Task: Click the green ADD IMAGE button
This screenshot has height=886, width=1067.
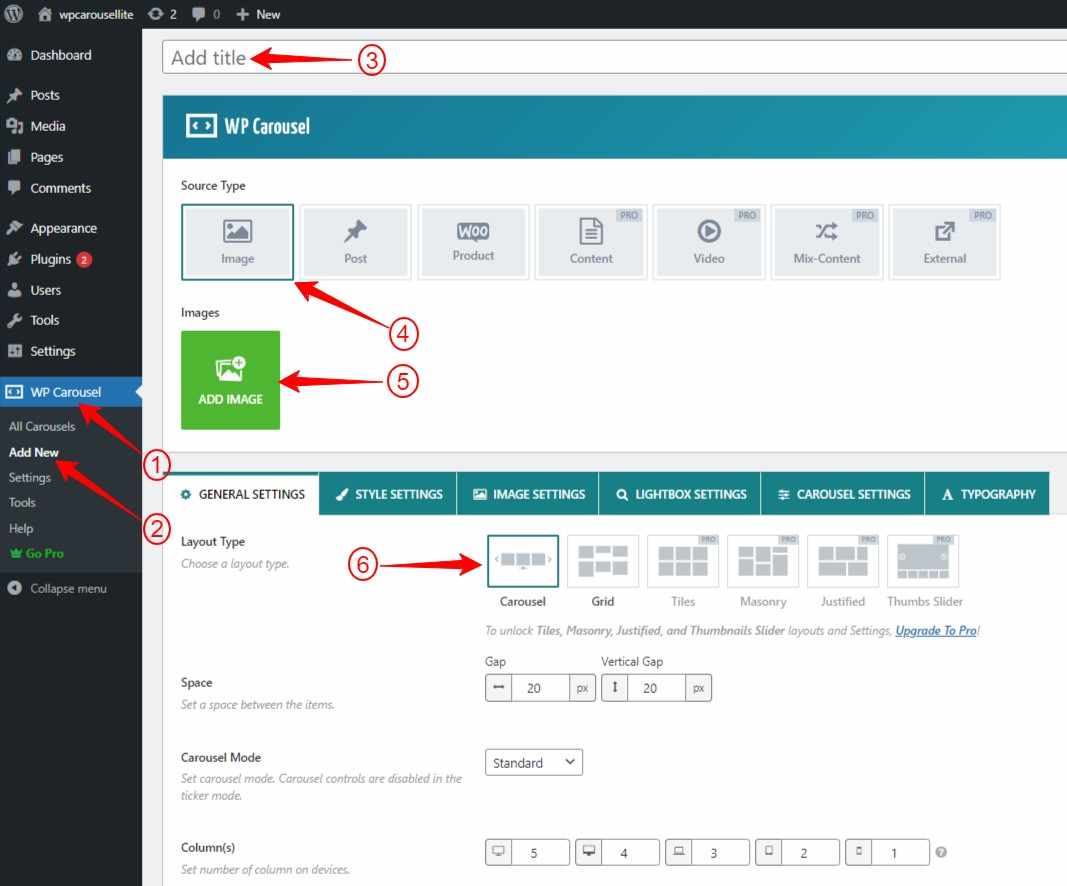Action: coord(231,380)
